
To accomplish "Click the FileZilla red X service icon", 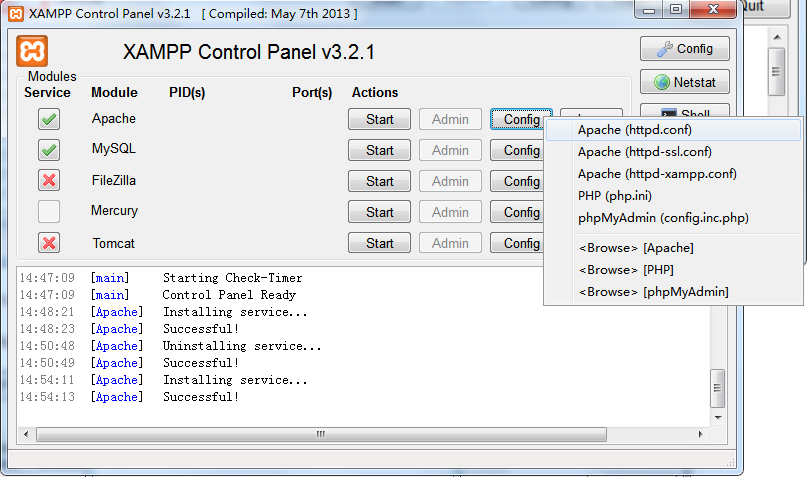I will (x=49, y=180).
